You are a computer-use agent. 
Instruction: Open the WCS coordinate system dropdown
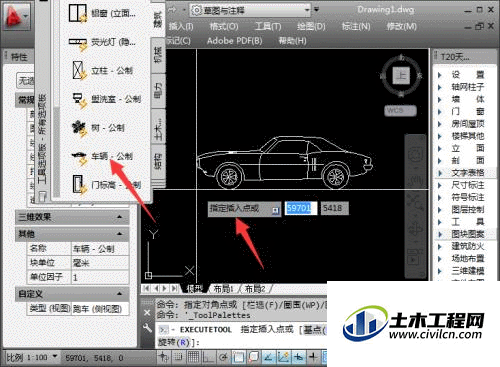[x=400, y=110]
